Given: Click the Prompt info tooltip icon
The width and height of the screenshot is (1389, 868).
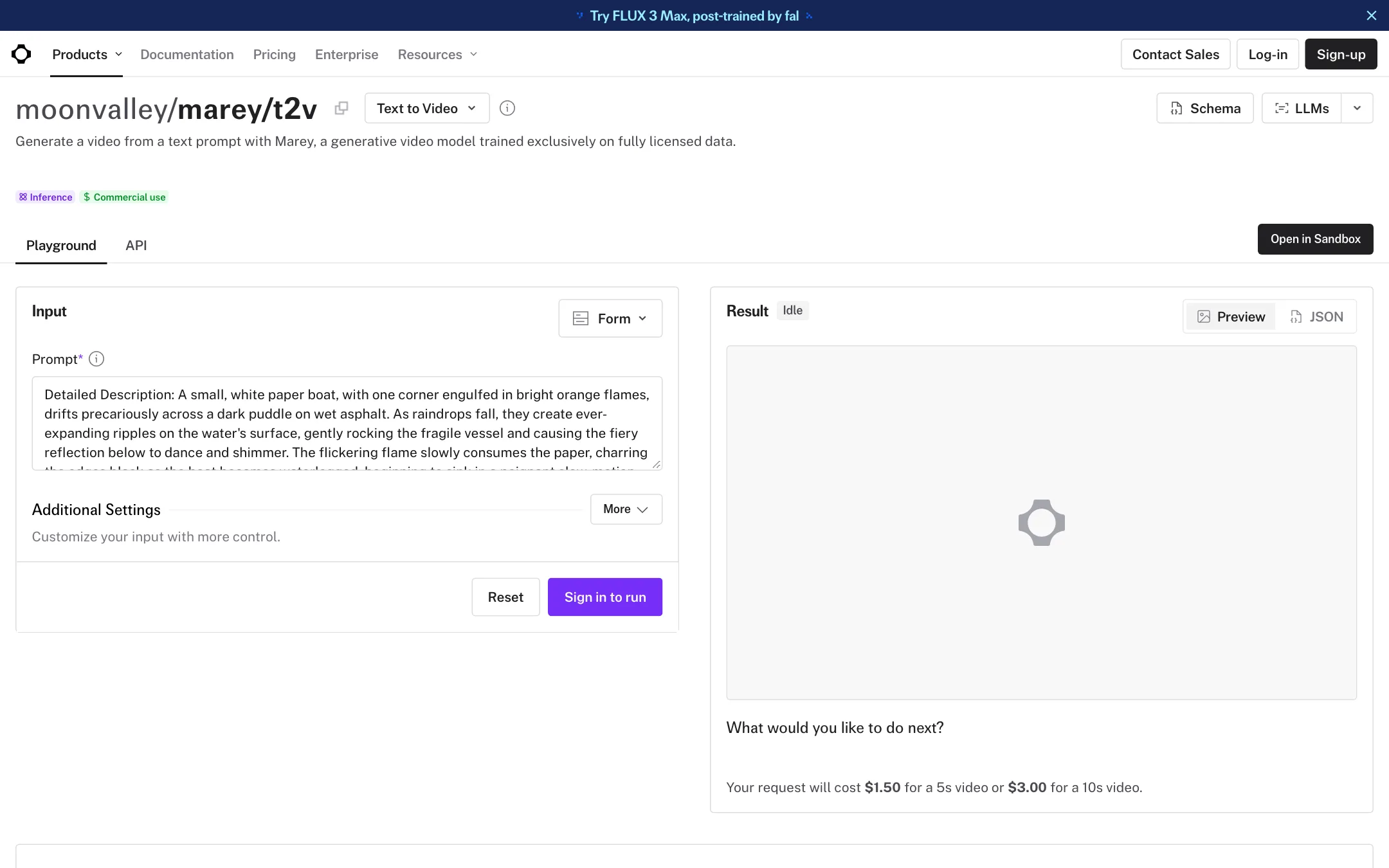Looking at the screenshot, I should coord(96,359).
